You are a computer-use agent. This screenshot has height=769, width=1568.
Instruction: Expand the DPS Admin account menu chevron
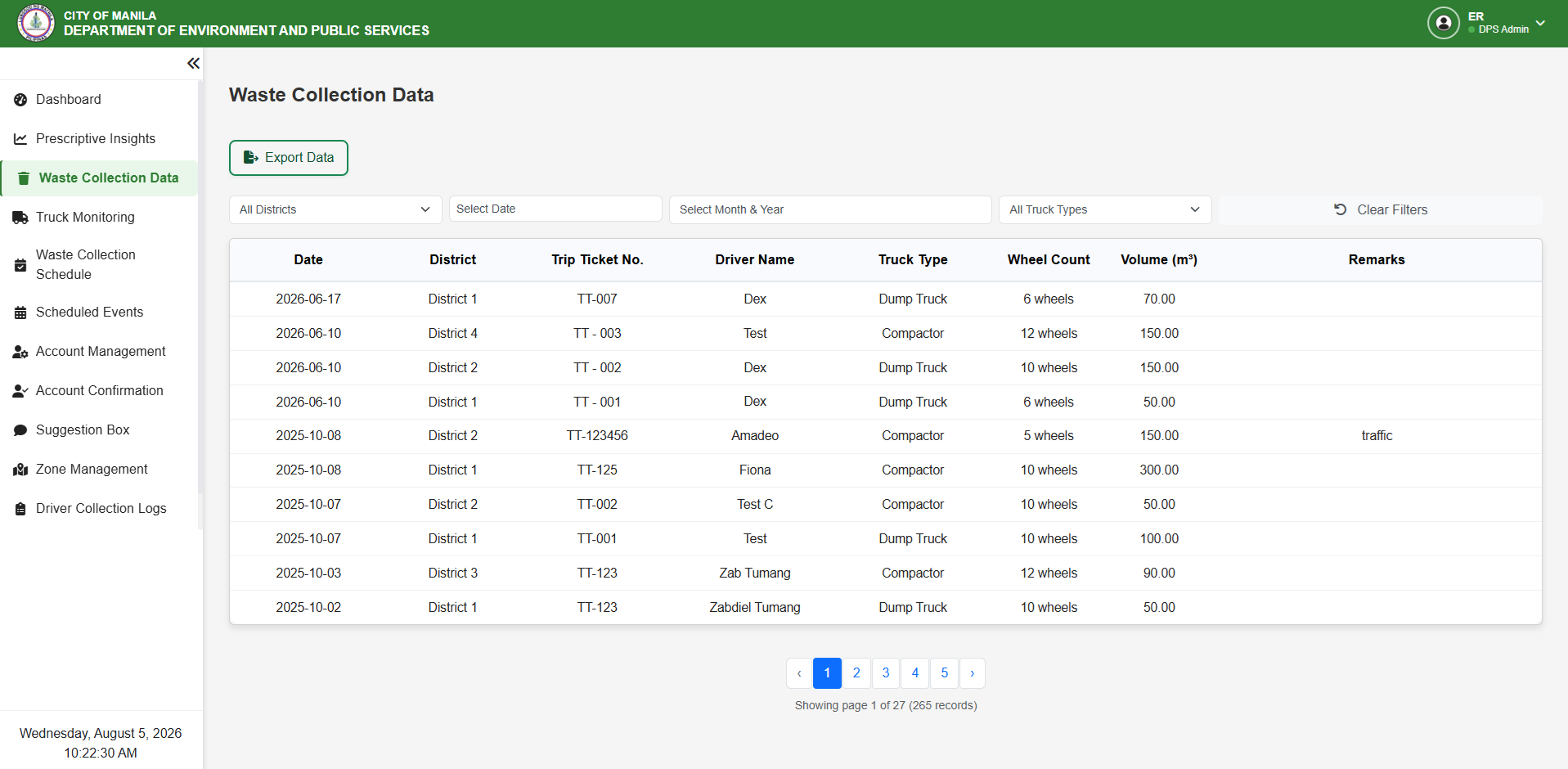coord(1540,23)
